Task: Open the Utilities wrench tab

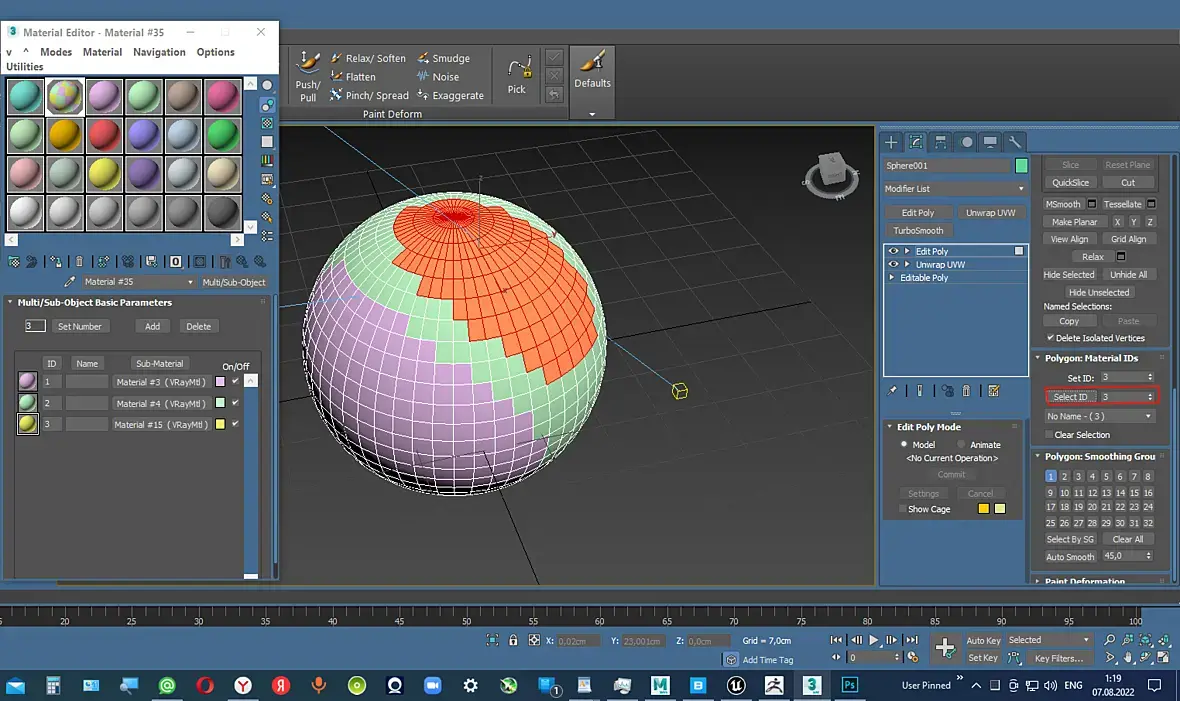Action: click(1014, 142)
